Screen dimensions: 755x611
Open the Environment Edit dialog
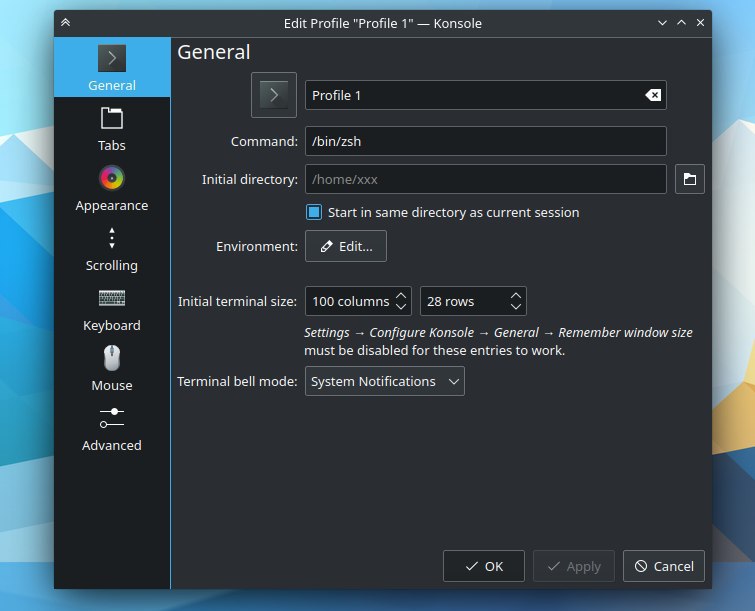[346, 246]
